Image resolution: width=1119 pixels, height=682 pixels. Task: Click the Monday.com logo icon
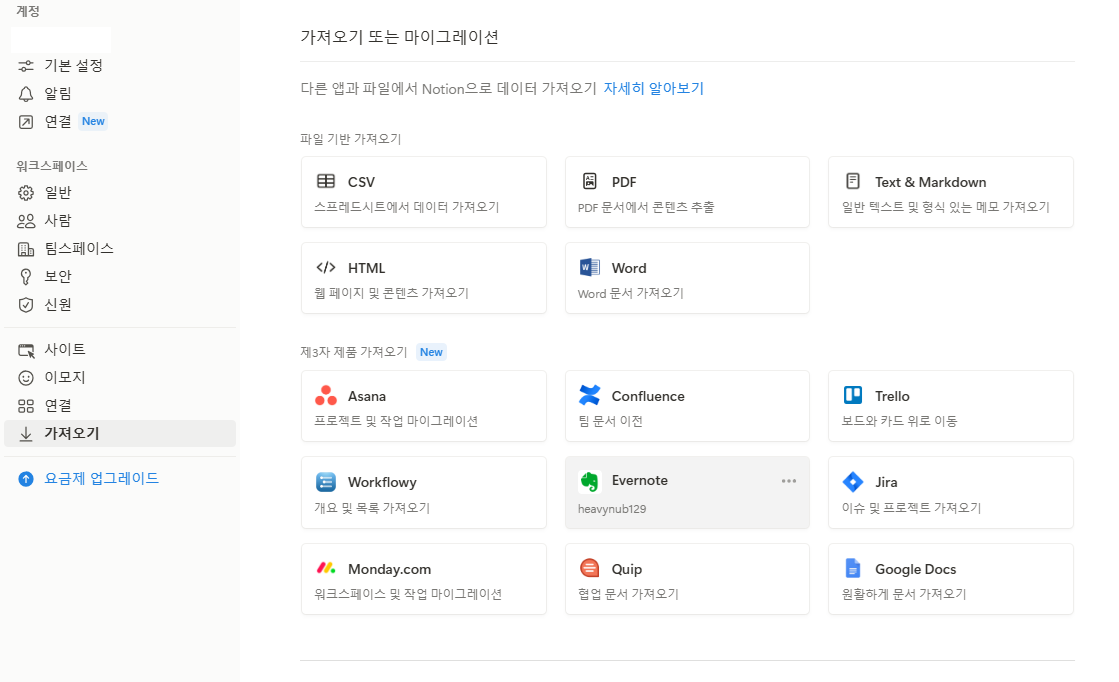click(x=325, y=569)
